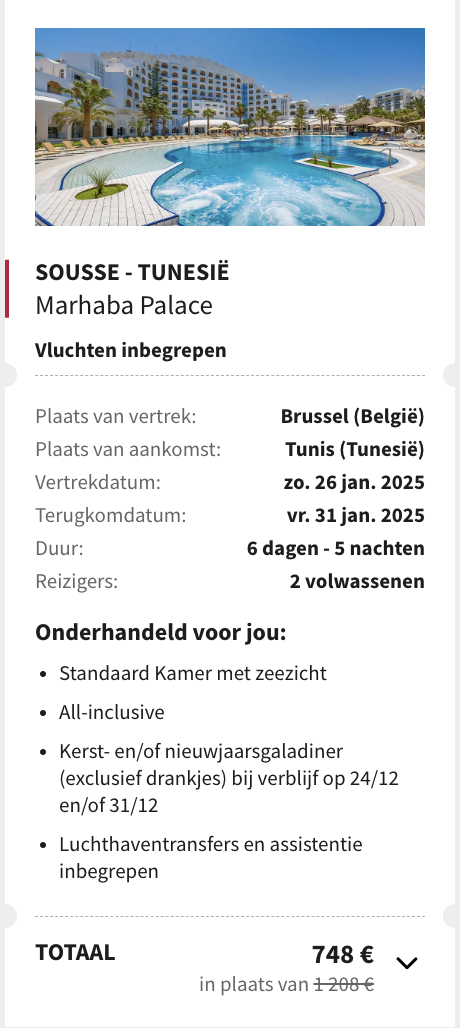Select the SOUSSE - TUNESIË heading

132,272
